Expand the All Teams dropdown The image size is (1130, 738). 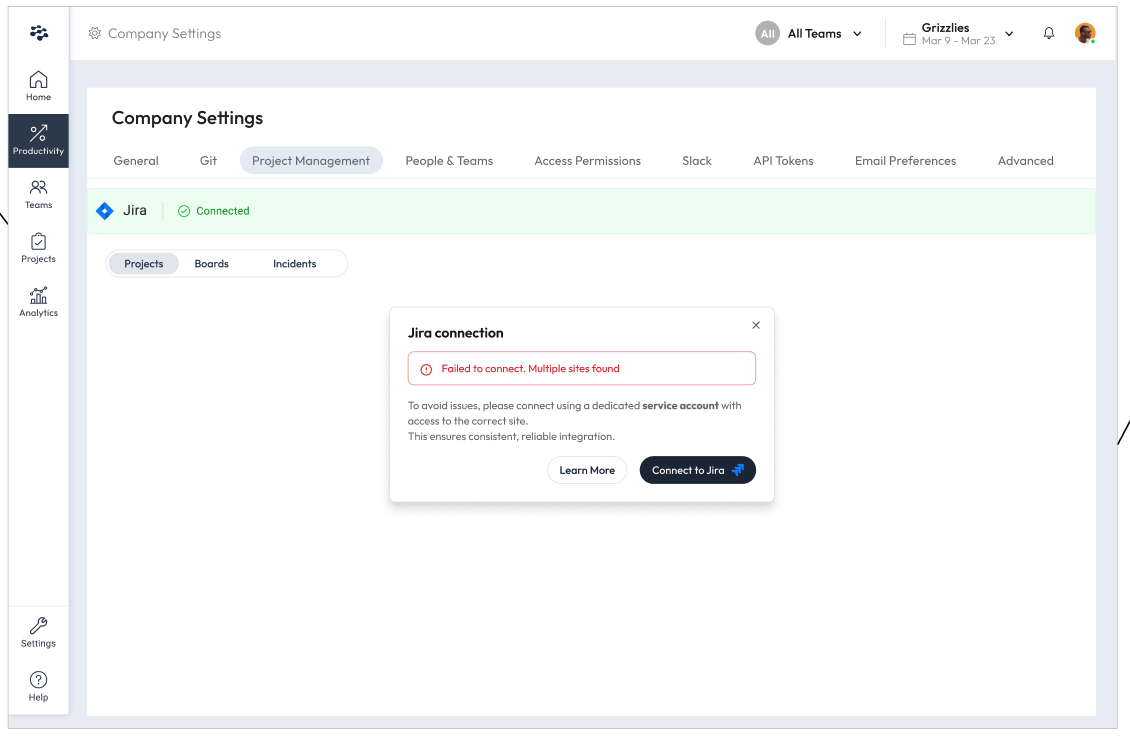810,33
